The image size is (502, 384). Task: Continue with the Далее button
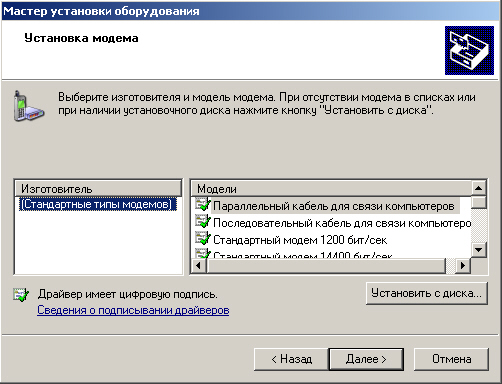(366, 359)
